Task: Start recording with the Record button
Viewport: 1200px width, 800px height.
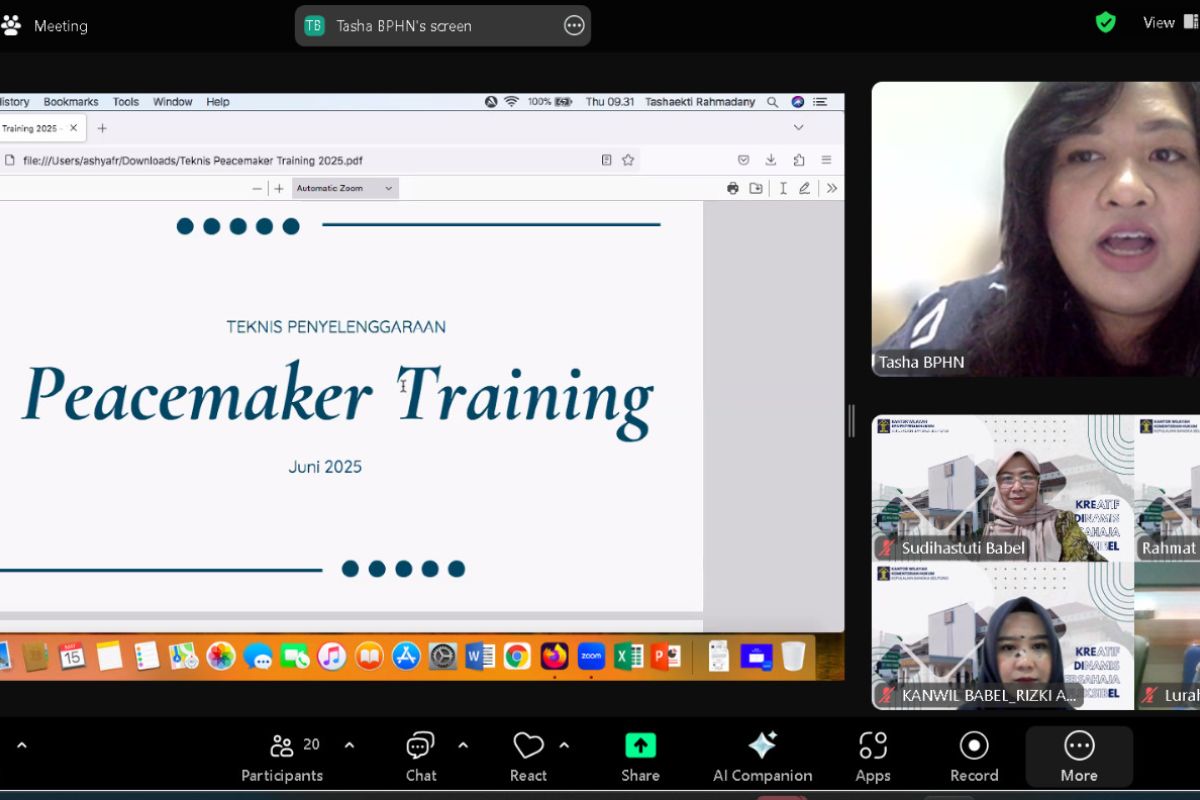Action: (x=973, y=757)
